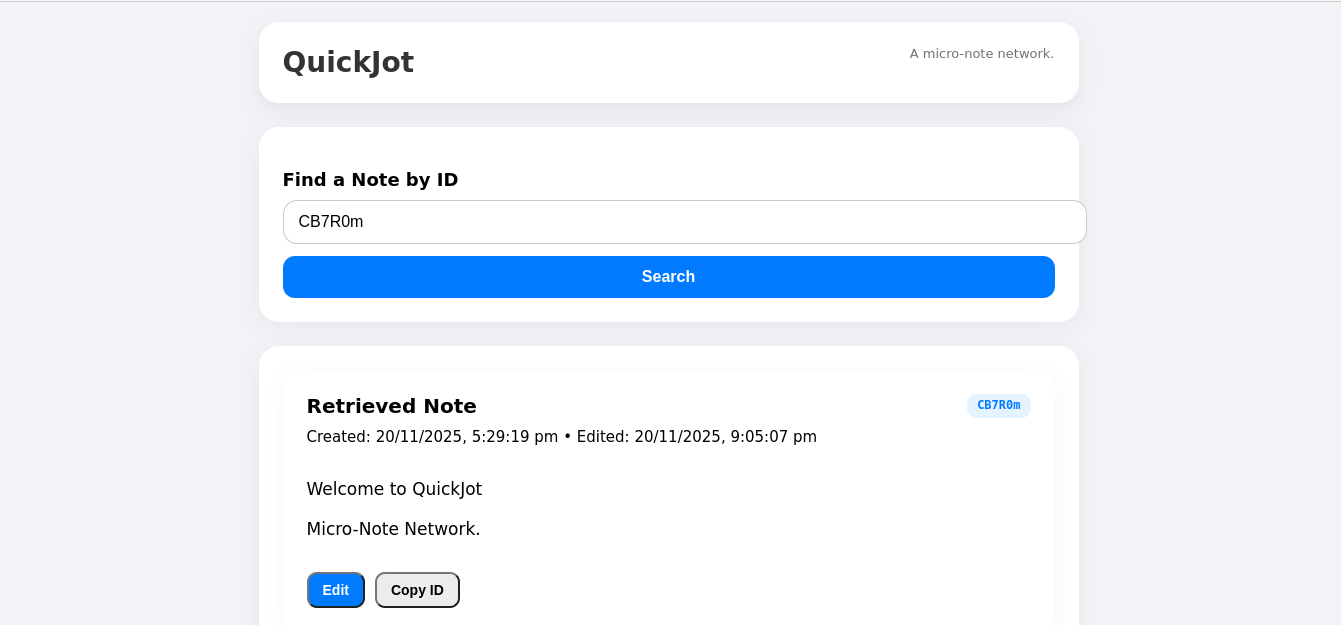Click 'Micro-Note Network.' line in the note body
This screenshot has height=625, width=1341.
coord(394,528)
